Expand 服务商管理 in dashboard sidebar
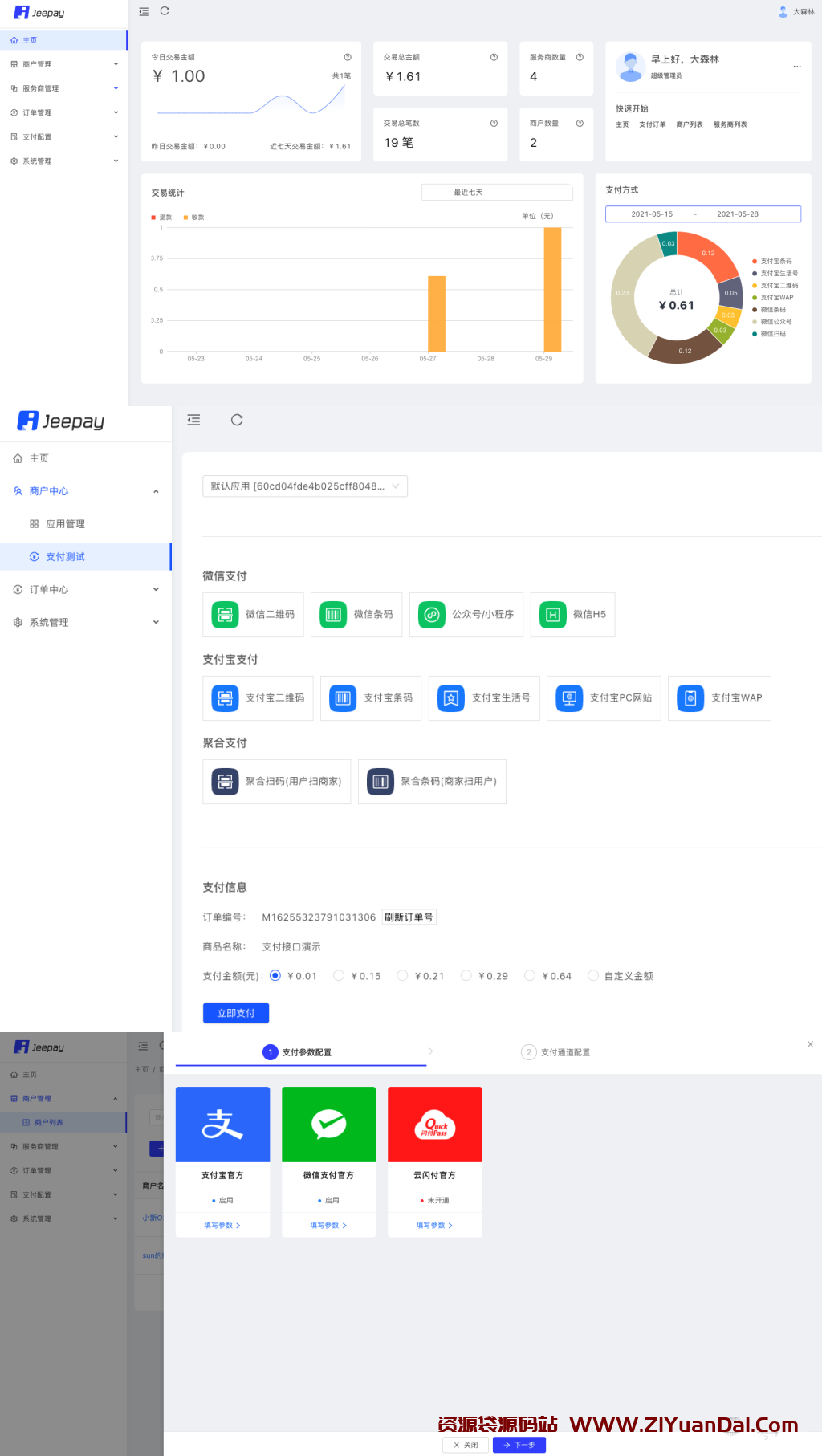Screen dimensions: 822x1456 point(63,88)
